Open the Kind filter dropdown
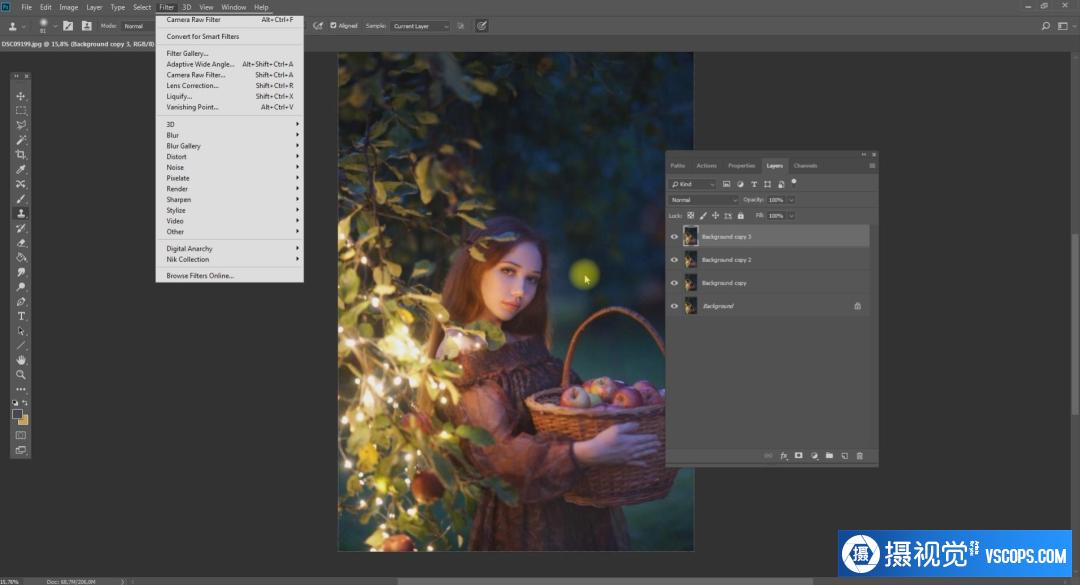 [692, 184]
